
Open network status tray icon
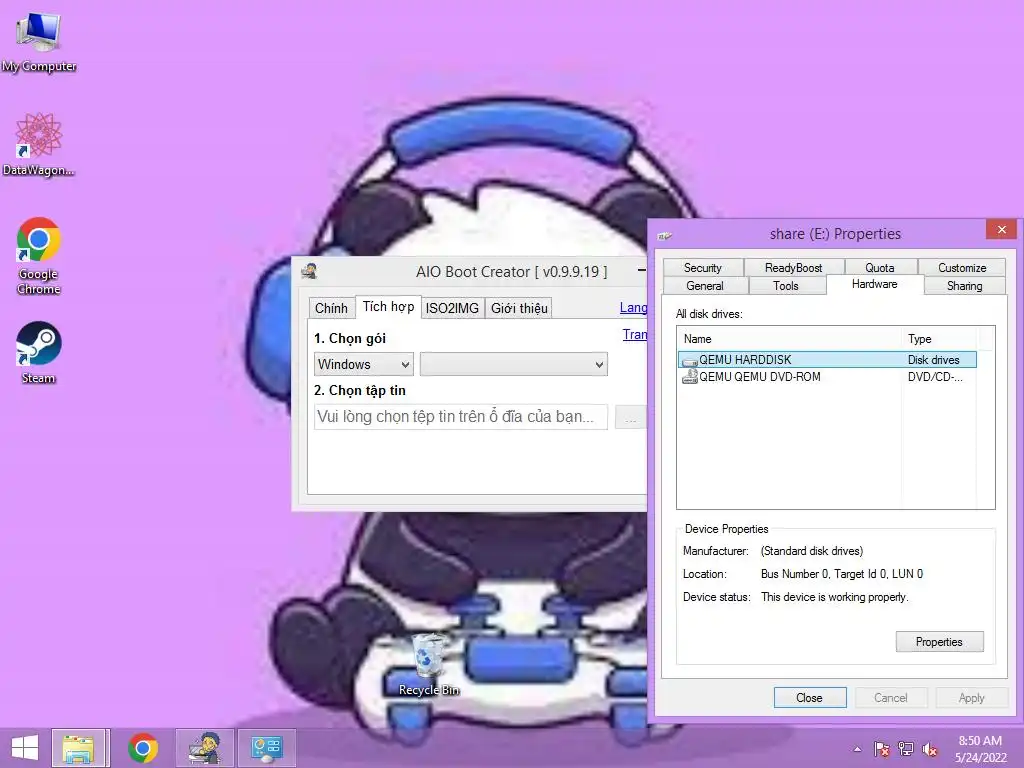(906, 749)
